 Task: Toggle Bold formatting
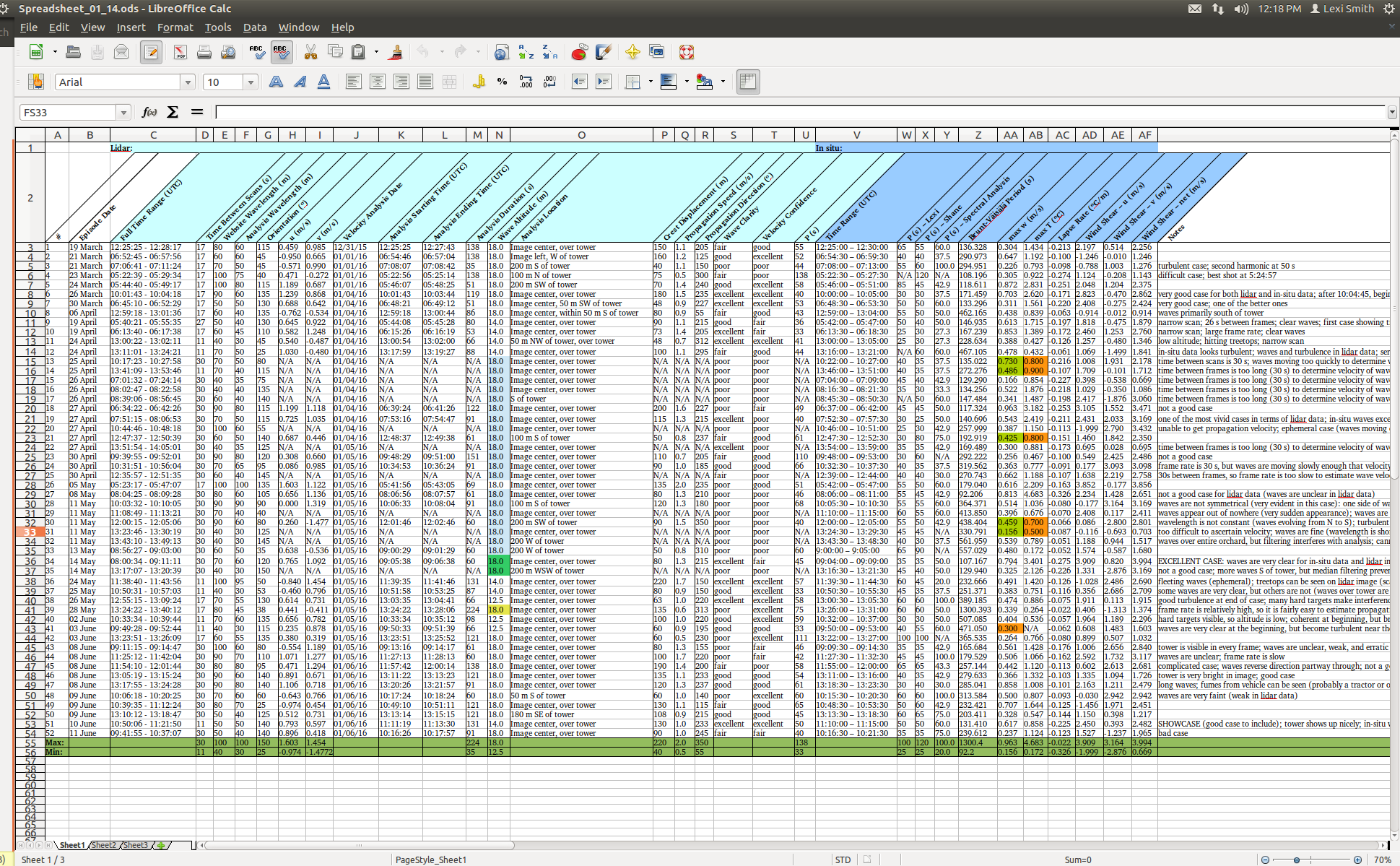(x=276, y=82)
